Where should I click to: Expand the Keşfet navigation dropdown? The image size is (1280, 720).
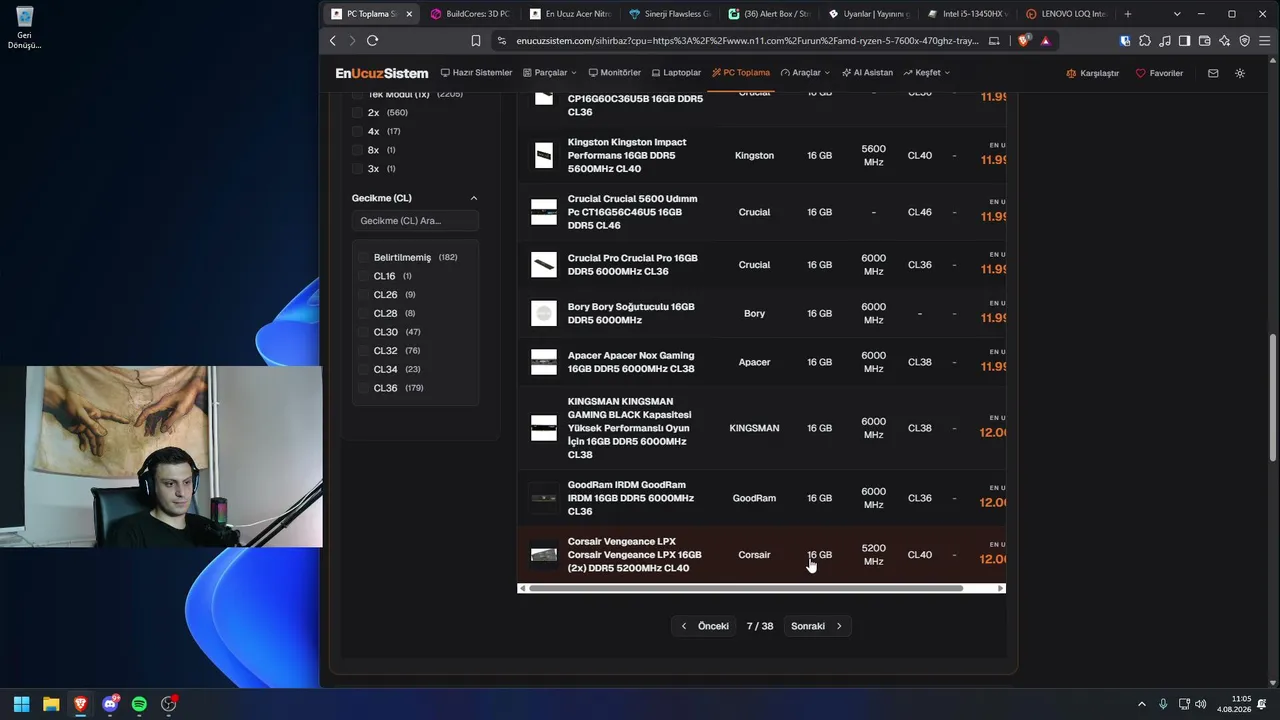tap(926, 73)
